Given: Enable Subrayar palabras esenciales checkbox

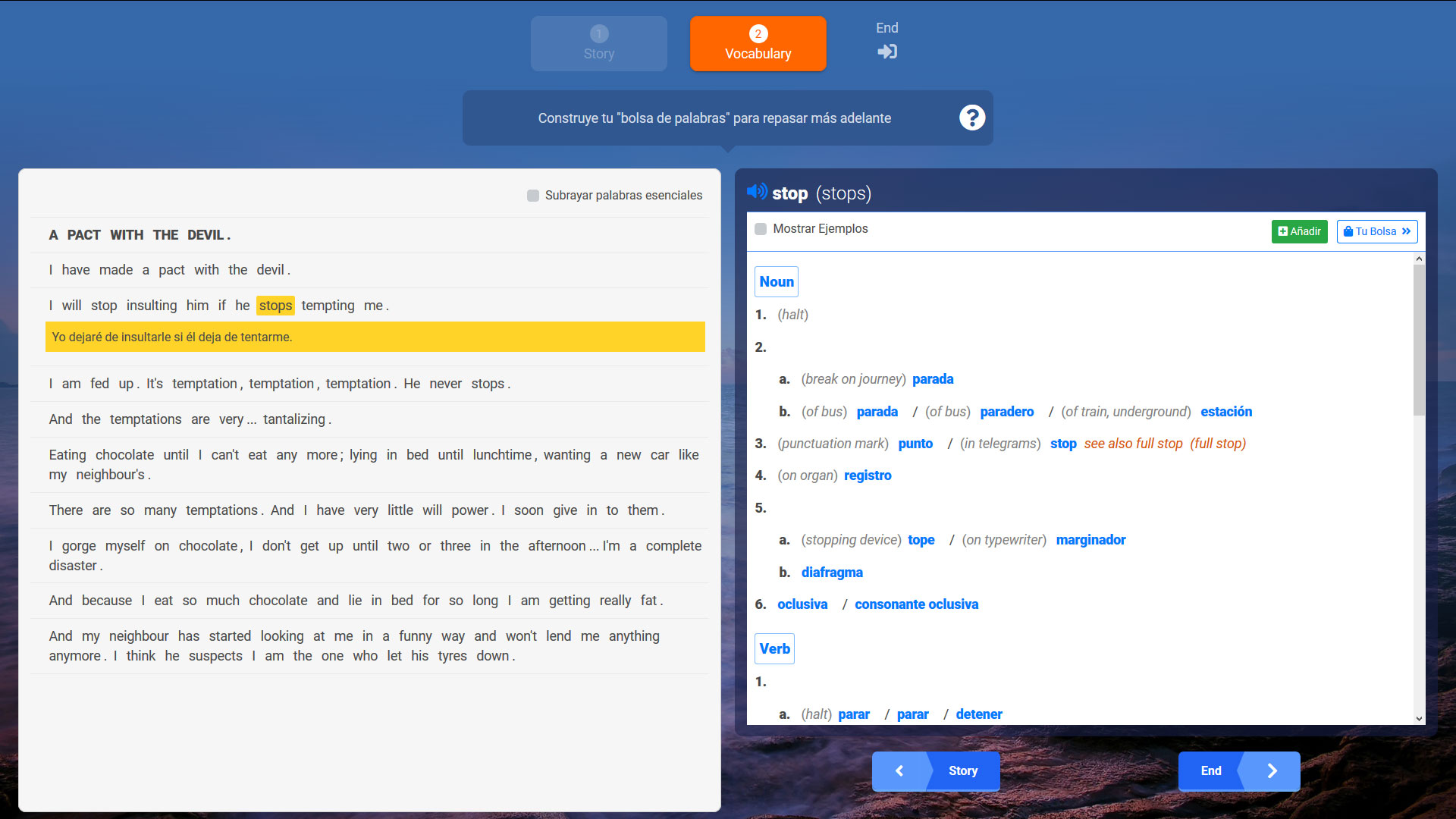Looking at the screenshot, I should click(533, 196).
